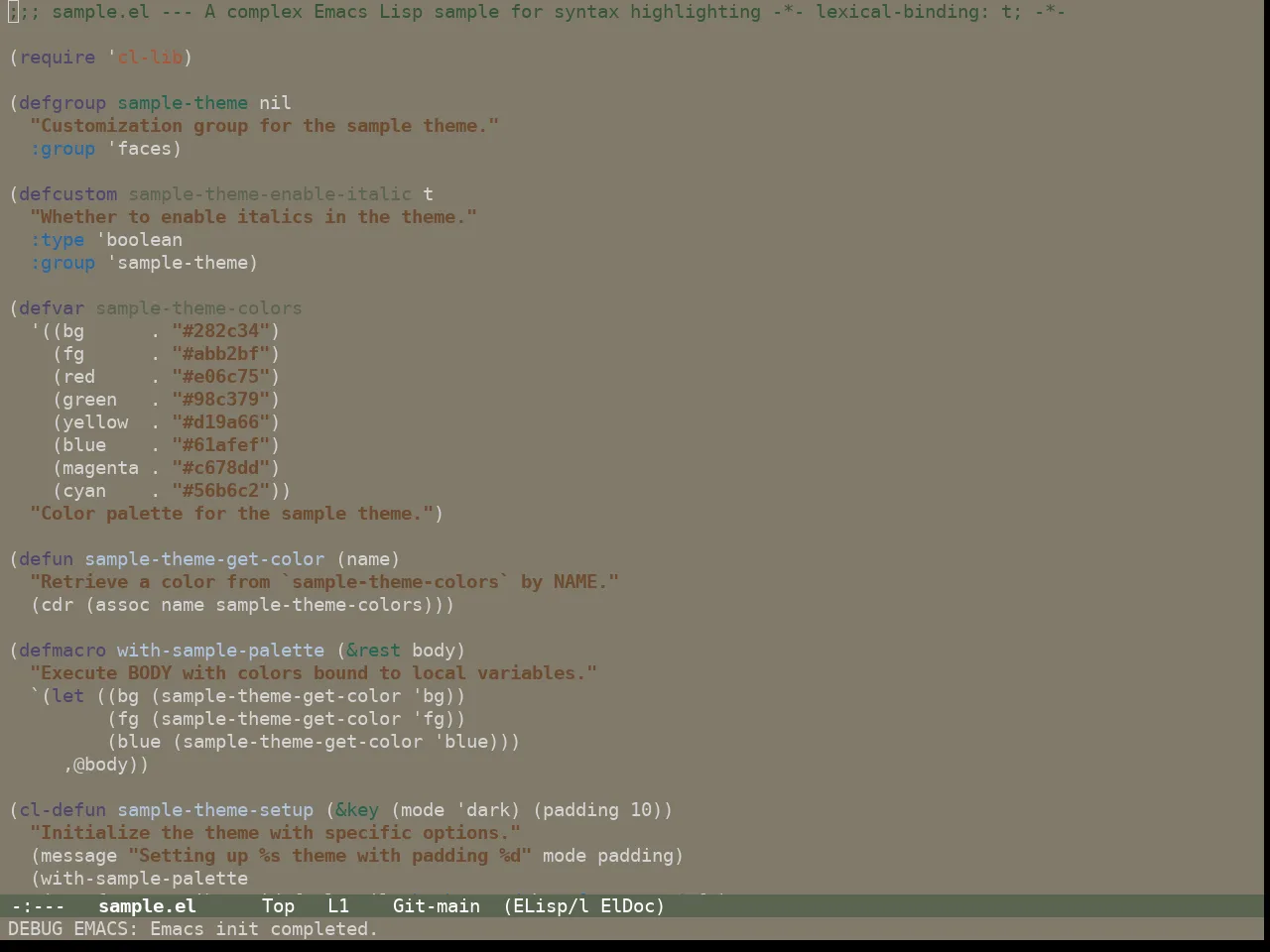This screenshot has height=952, width=1270.
Task: Click Git-main branch indicator in mode line
Action: [x=437, y=906]
